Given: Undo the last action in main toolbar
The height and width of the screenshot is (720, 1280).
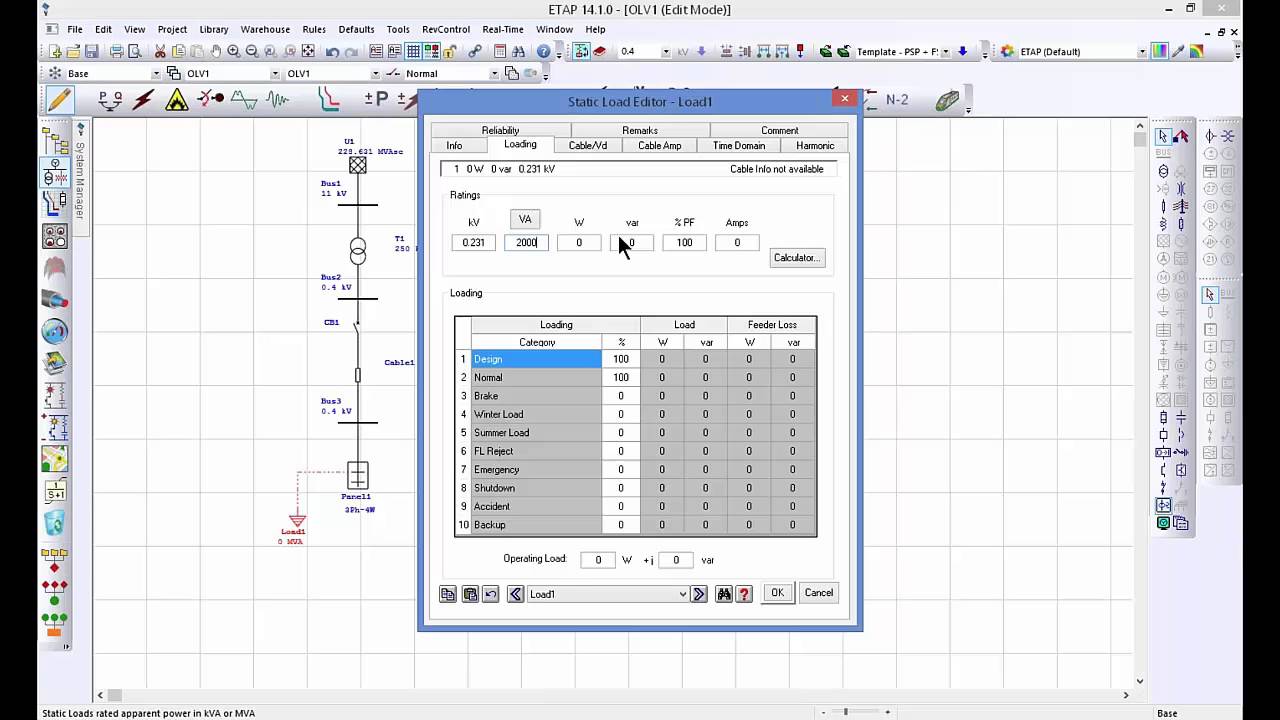Looking at the screenshot, I should point(332,51).
